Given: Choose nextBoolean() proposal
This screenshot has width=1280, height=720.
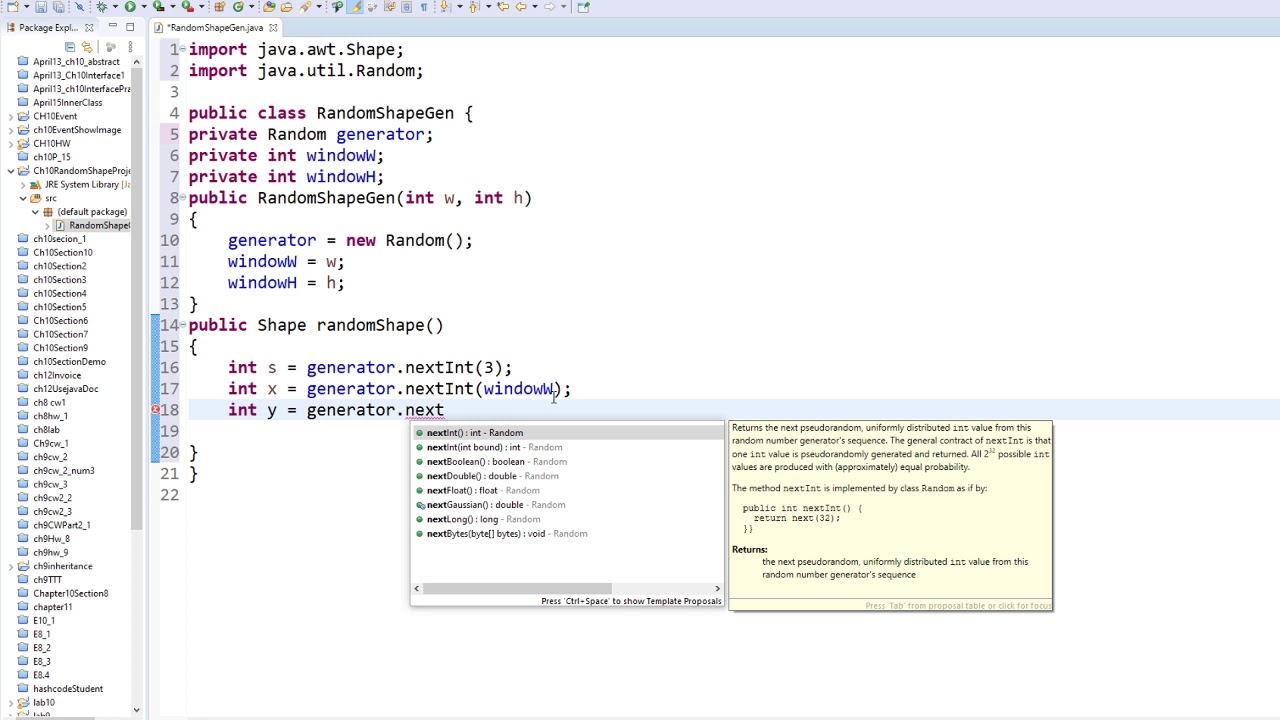Looking at the screenshot, I should pyautogui.click(x=567, y=462).
